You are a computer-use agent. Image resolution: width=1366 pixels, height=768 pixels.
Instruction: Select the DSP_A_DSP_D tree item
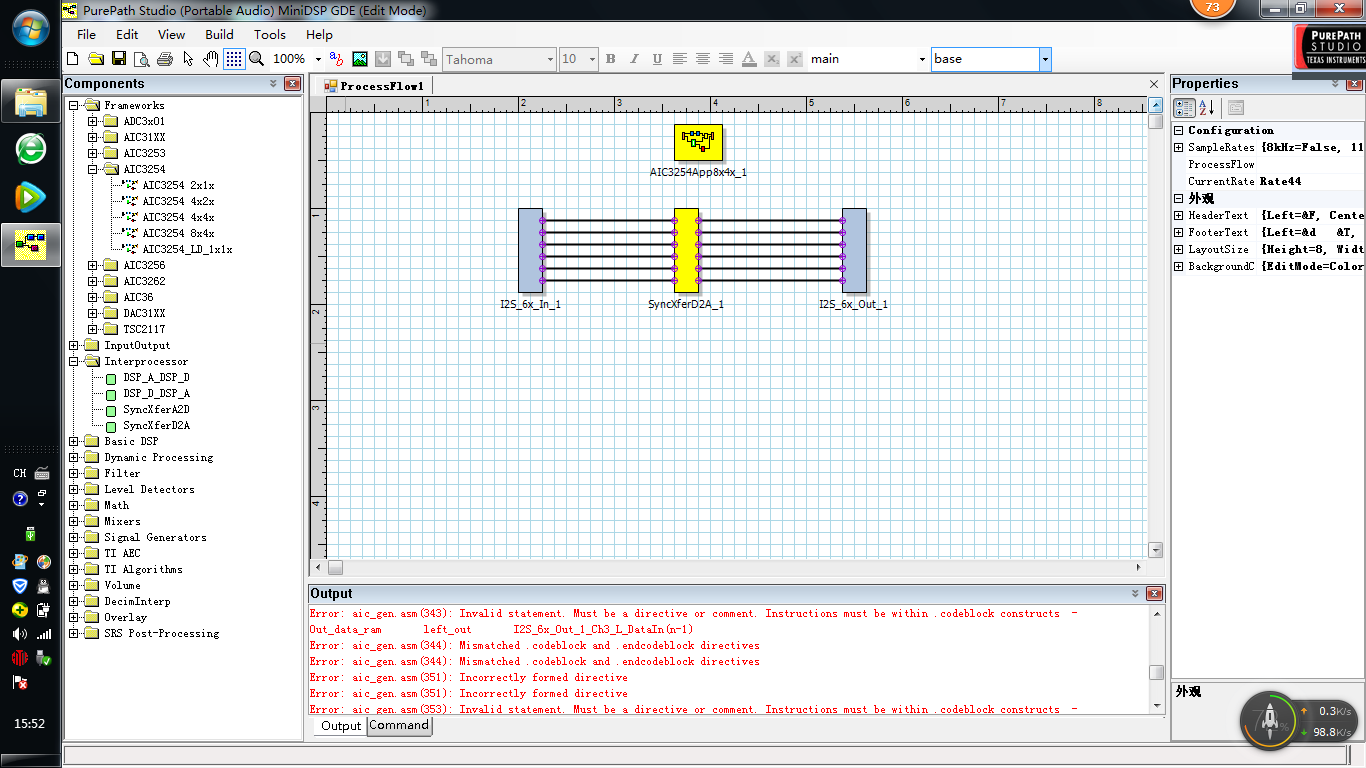click(x=156, y=377)
